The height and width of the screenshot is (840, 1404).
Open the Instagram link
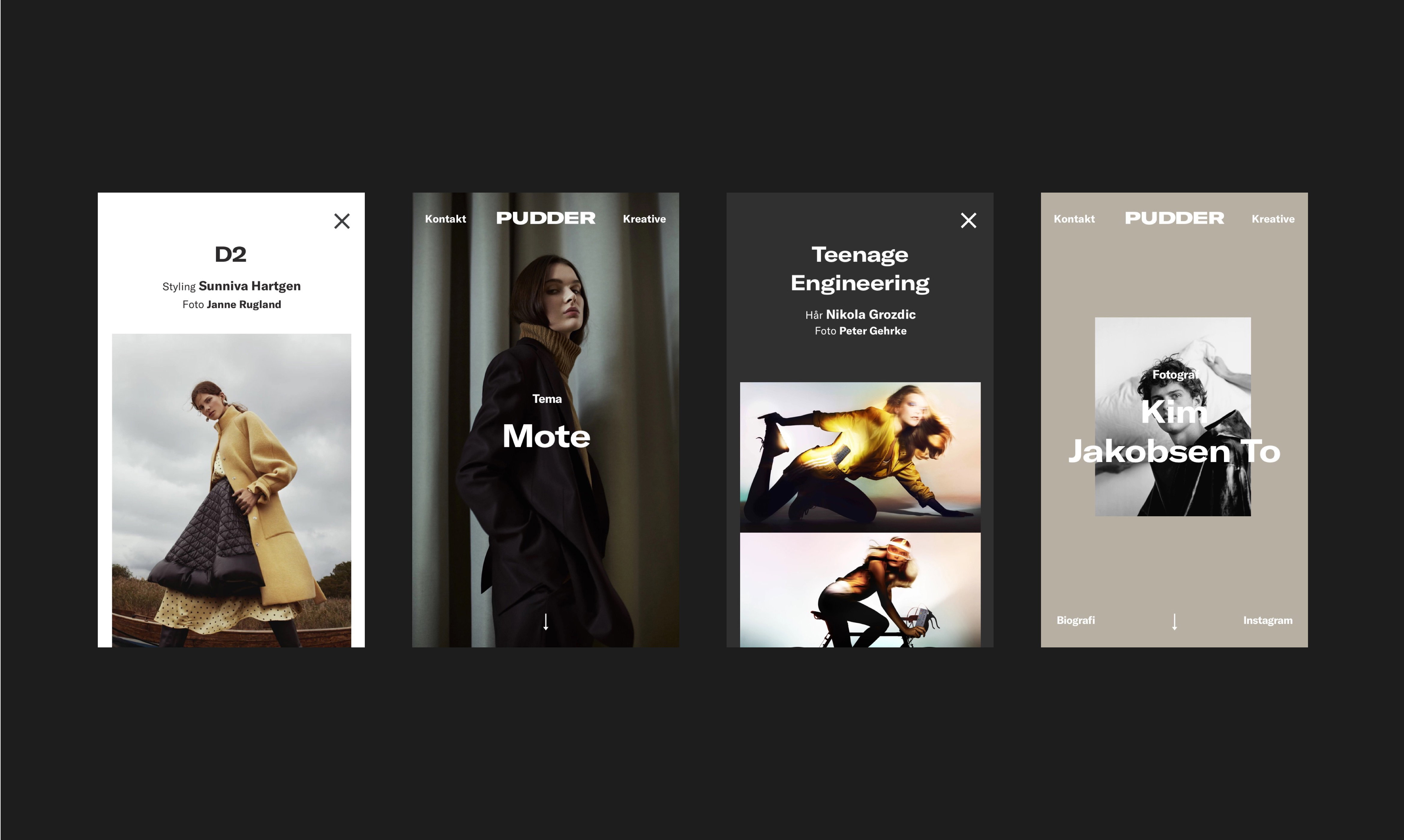click(x=1267, y=620)
